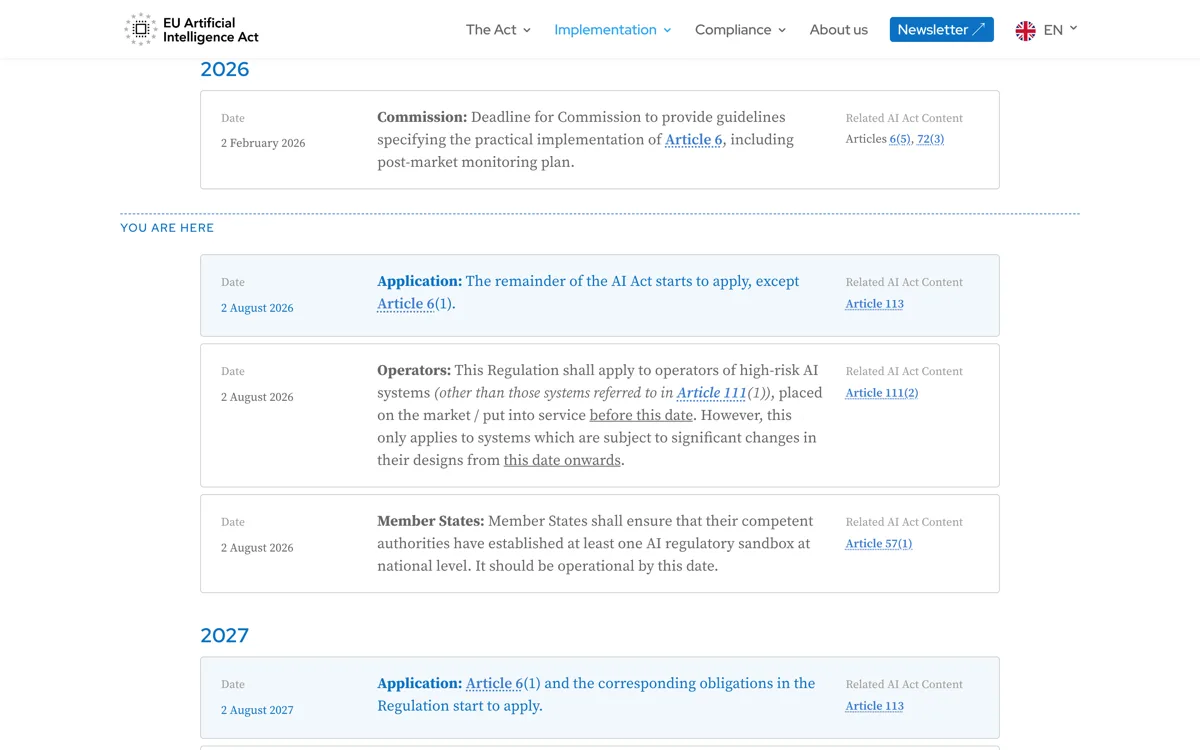
Task: Select the date 2 February 2026
Action: [x=263, y=143]
